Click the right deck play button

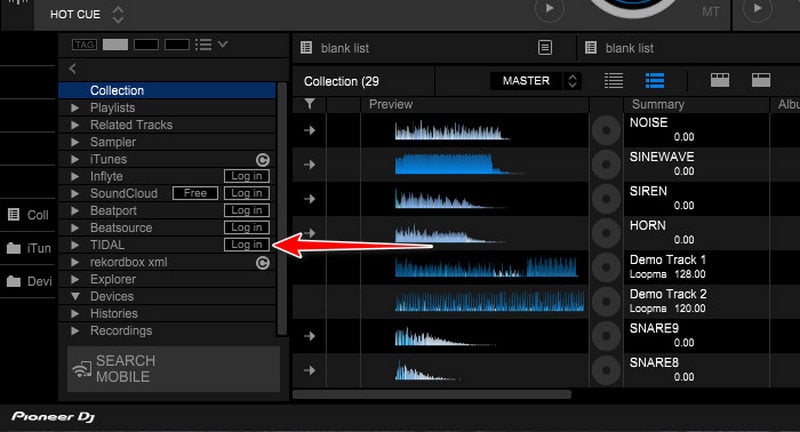point(758,9)
